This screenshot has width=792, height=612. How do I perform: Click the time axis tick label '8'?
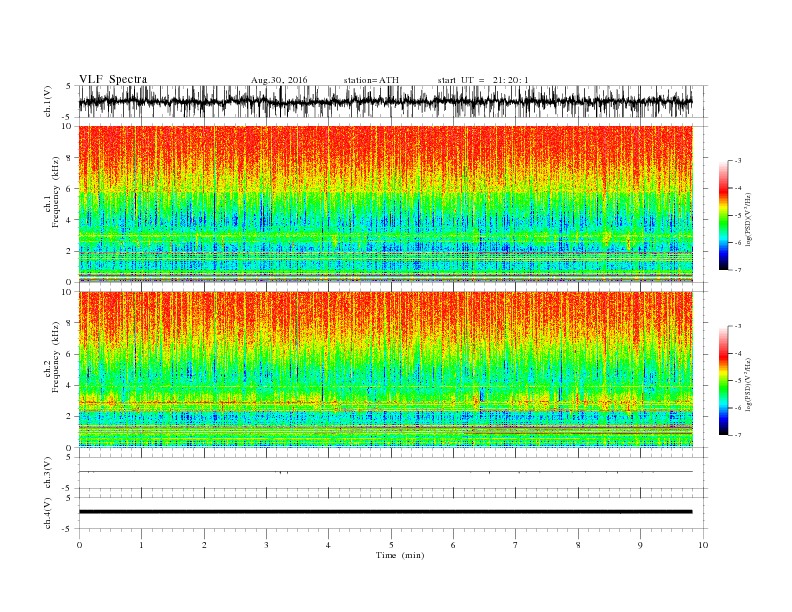[578, 545]
